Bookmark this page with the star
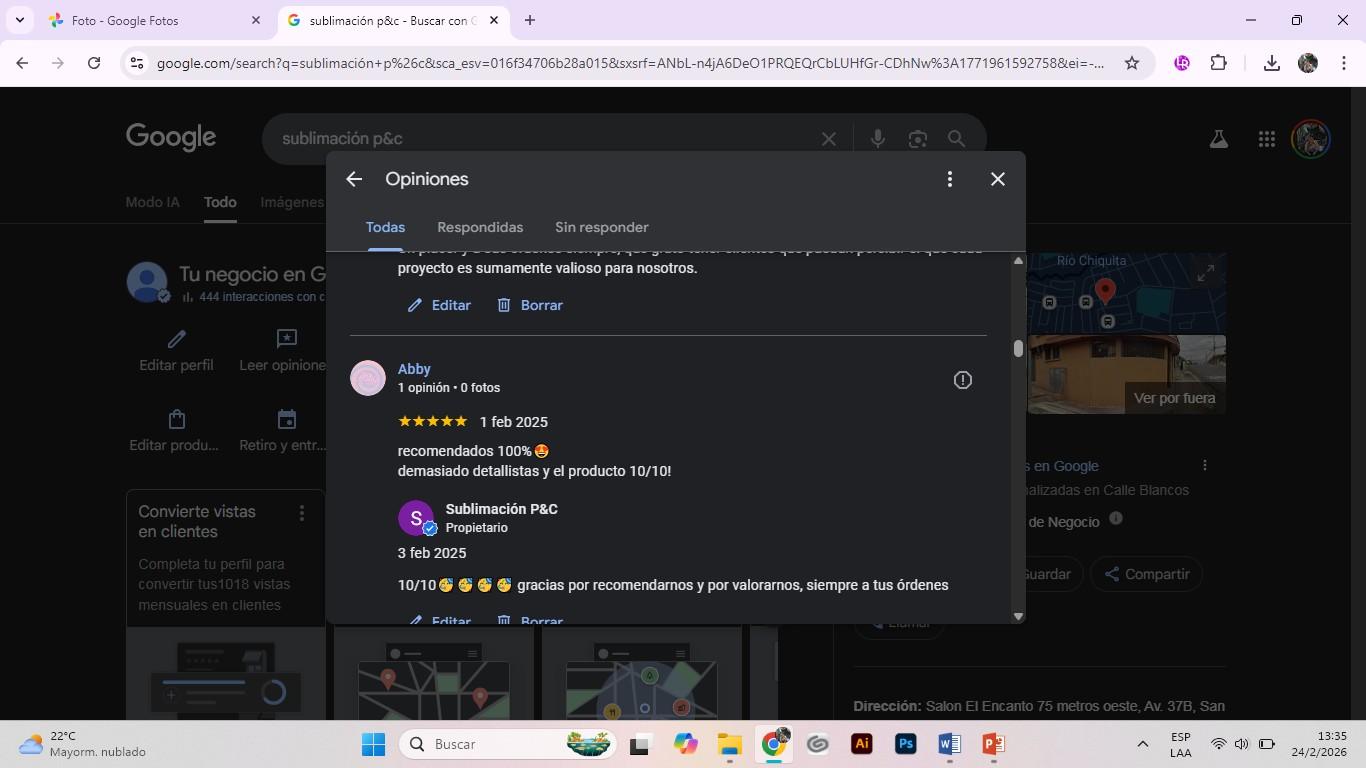Image resolution: width=1366 pixels, height=768 pixels. pos(1132,63)
